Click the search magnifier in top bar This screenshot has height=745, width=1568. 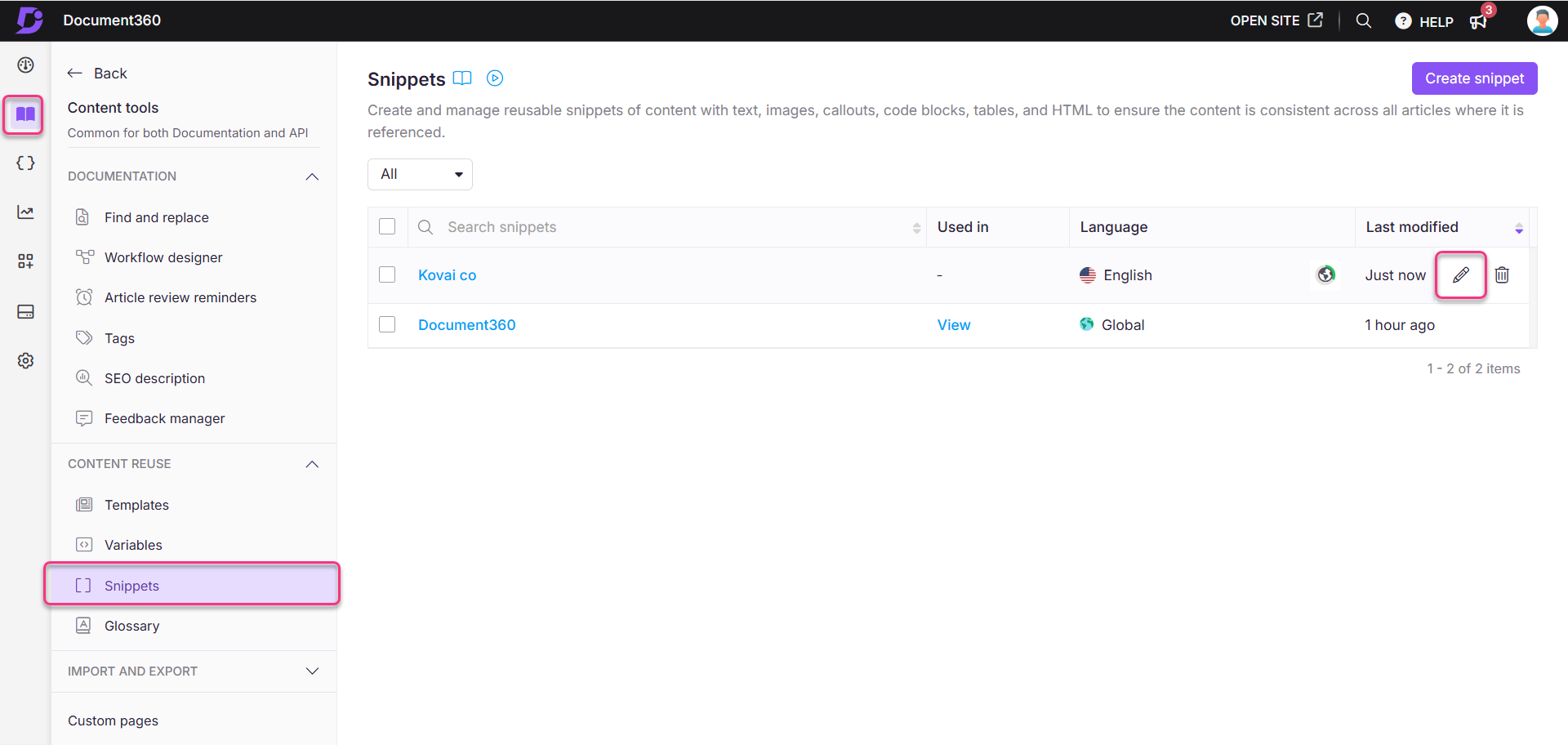1363,20
